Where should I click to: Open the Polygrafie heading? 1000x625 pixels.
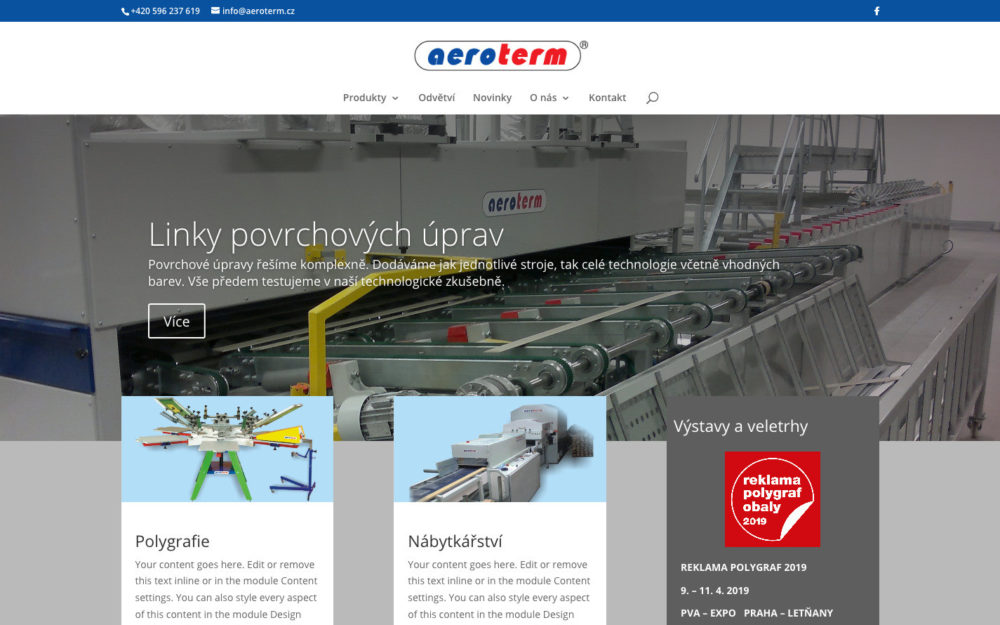pos(172,542)
